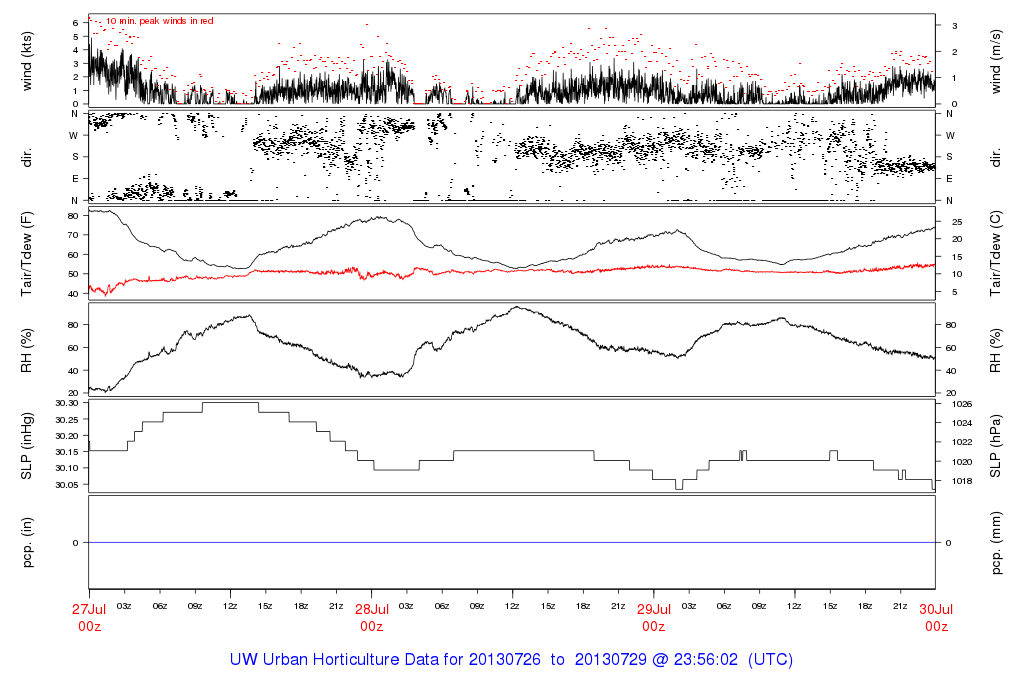
Task: Select the UW Urban Horticulture Data title text
Action: (x=511, y=660)
